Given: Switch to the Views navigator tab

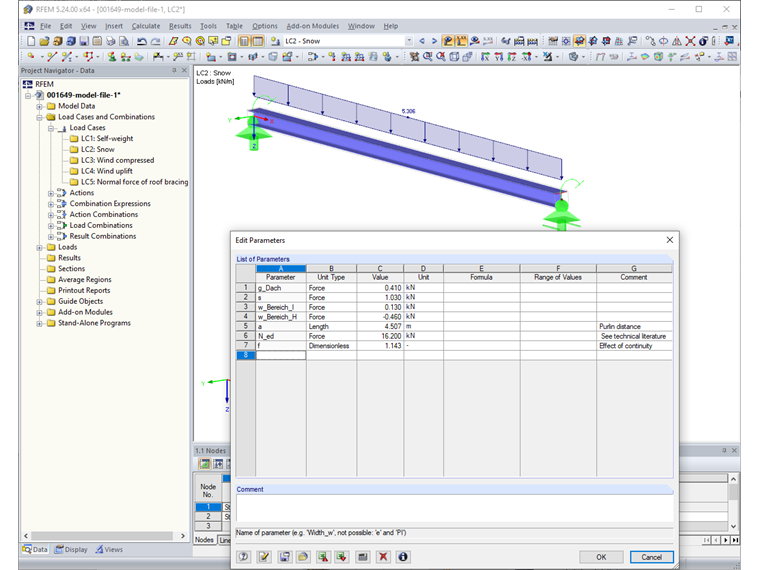Looking at the screenshot, I should (109, 549).
